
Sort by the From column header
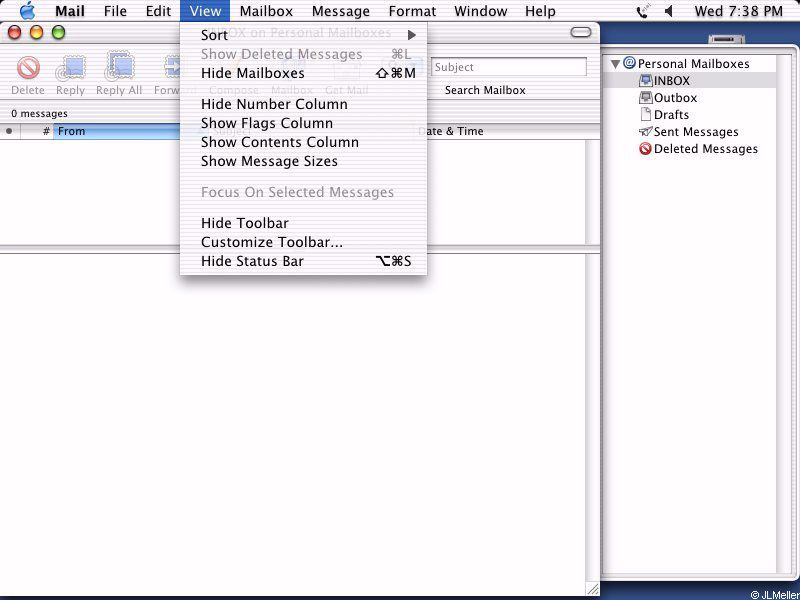[x=117, y=131]
